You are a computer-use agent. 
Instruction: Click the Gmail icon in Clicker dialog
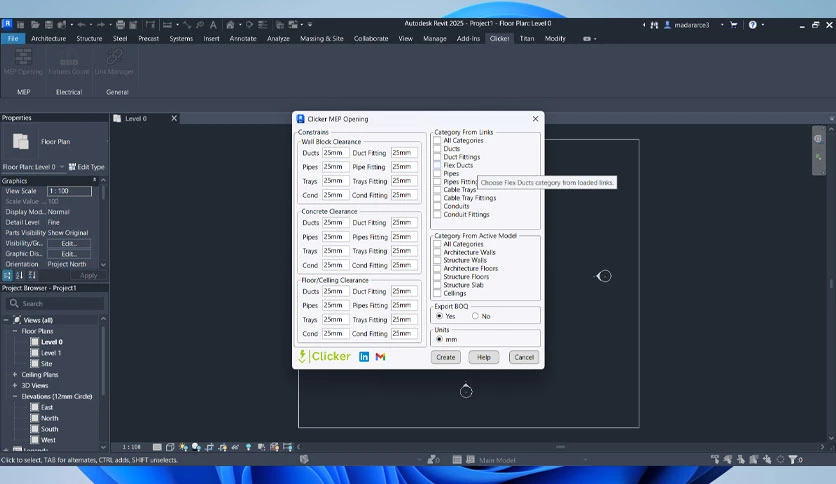pos(380,357)
